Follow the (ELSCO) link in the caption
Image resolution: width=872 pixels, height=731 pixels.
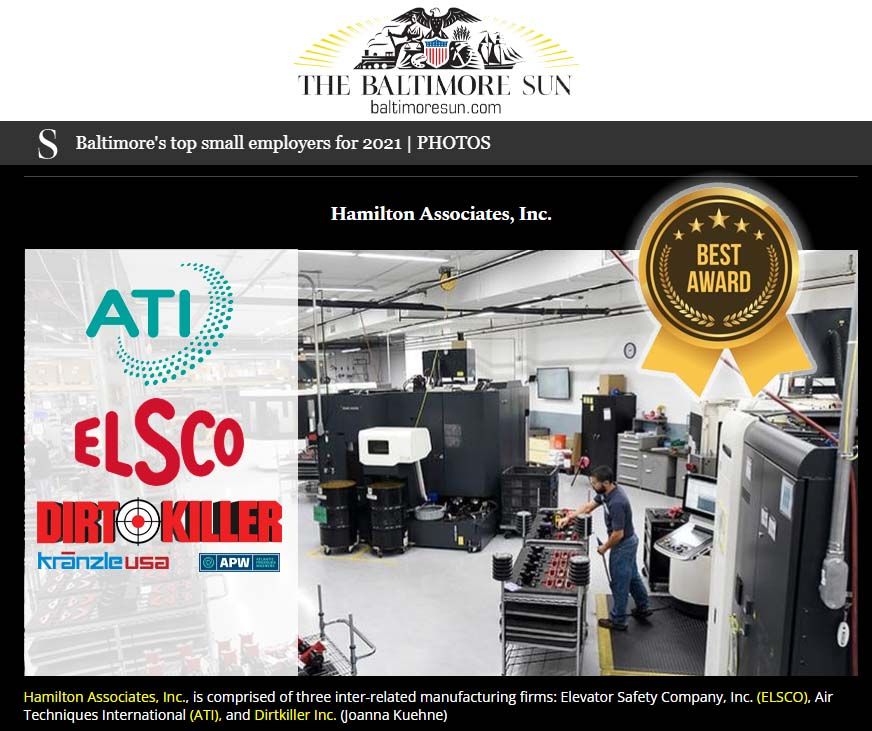[x=783, y=697]
